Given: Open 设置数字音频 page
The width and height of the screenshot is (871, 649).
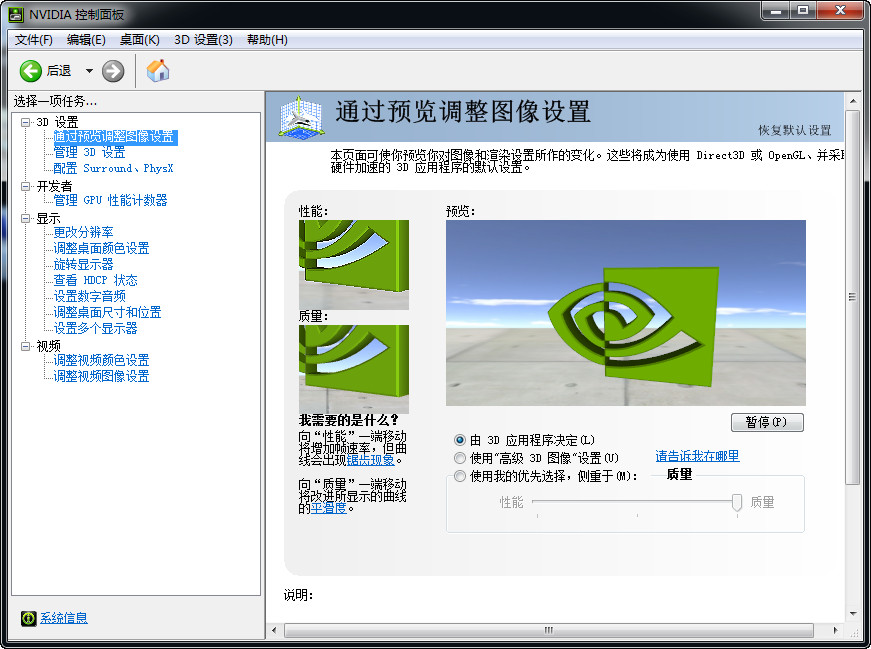Looking at the screenshot, I should click(89, 296).
